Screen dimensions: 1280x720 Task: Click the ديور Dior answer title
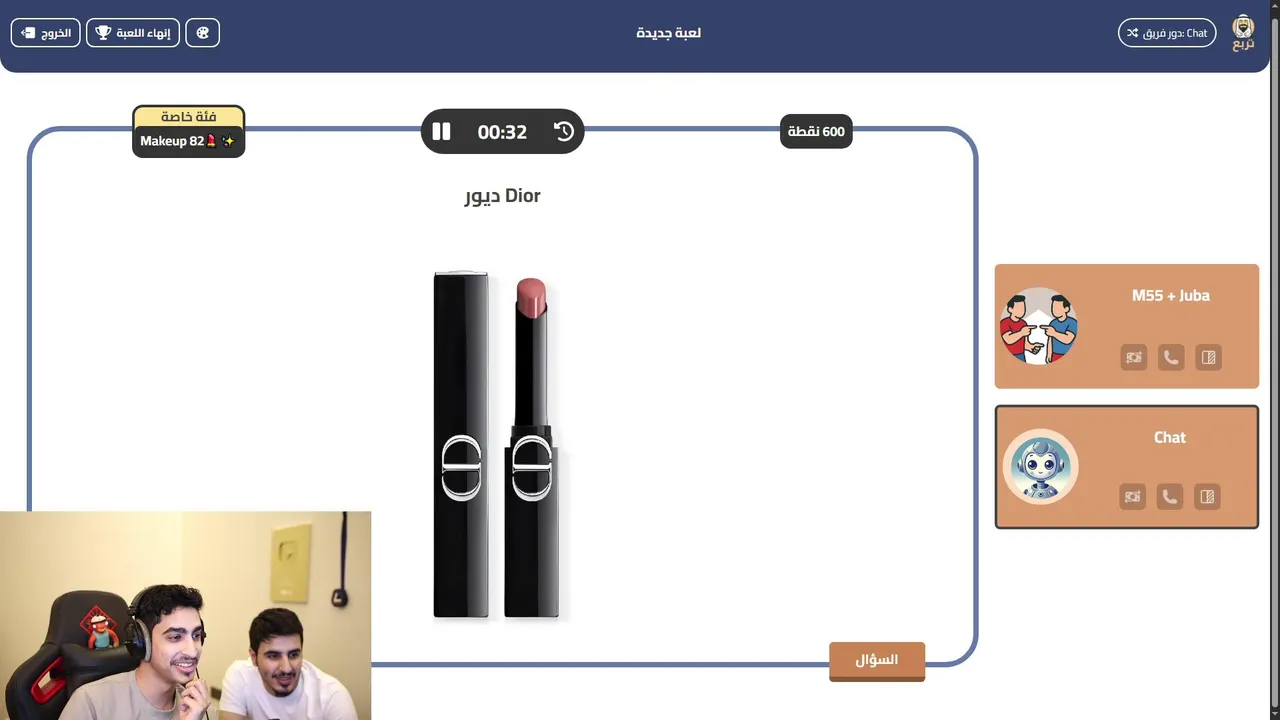coord(503,195)
